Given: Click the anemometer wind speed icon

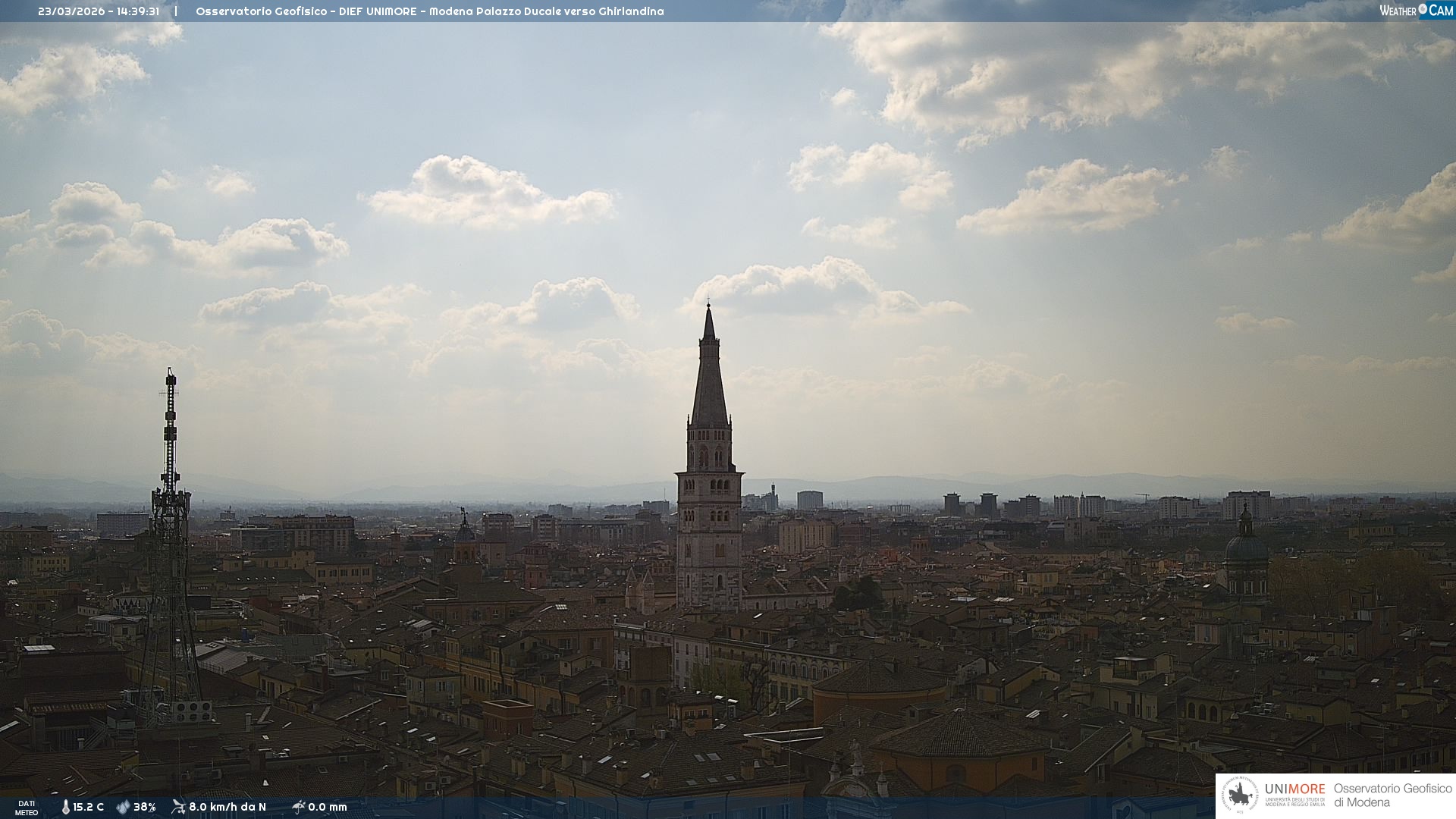Looking at the screenshot, I should coord(178,807).
